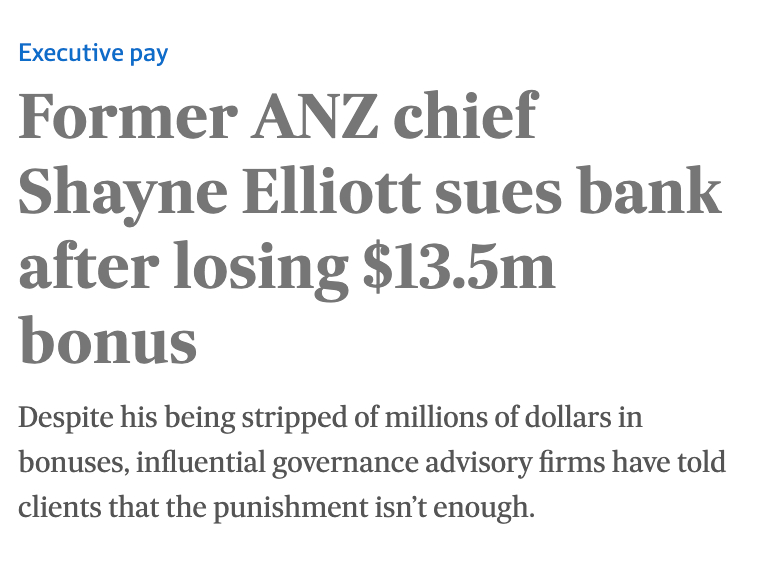Click the name "Shayne" in the headline
758x566 pixels.
(x=110, y=193)
